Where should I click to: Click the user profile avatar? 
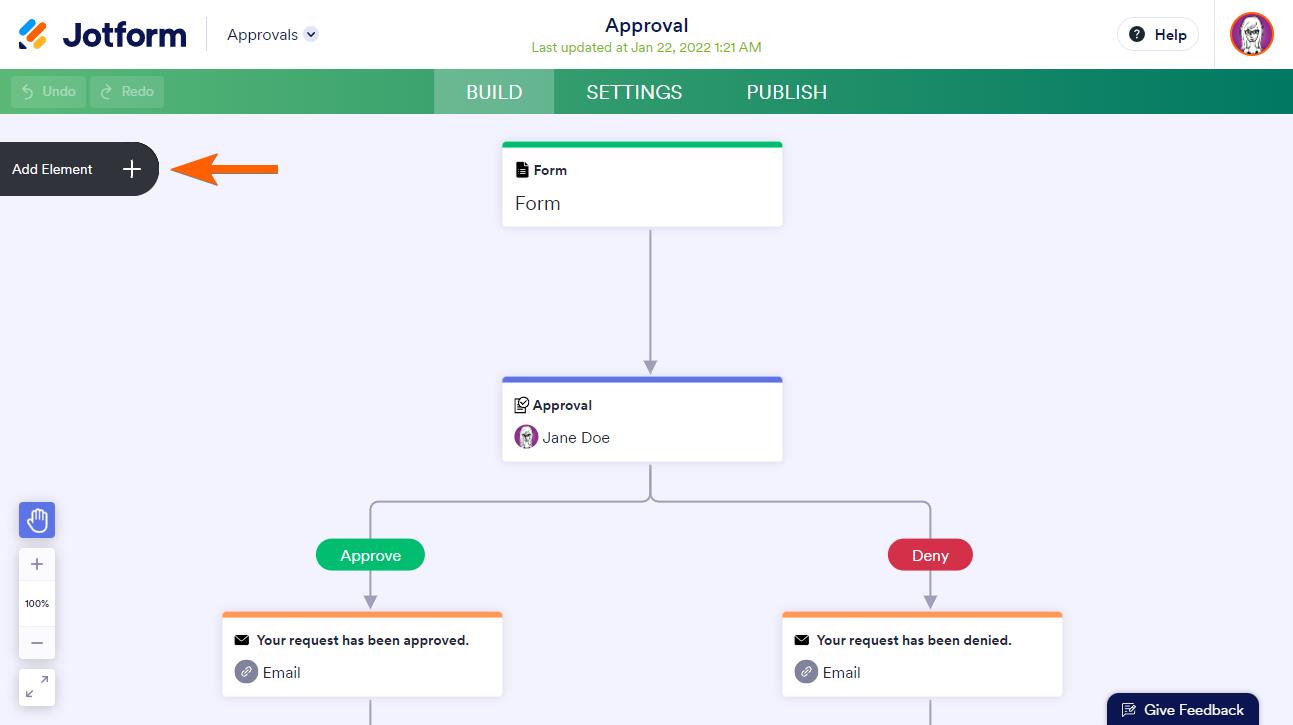(x=1251, y=34)
